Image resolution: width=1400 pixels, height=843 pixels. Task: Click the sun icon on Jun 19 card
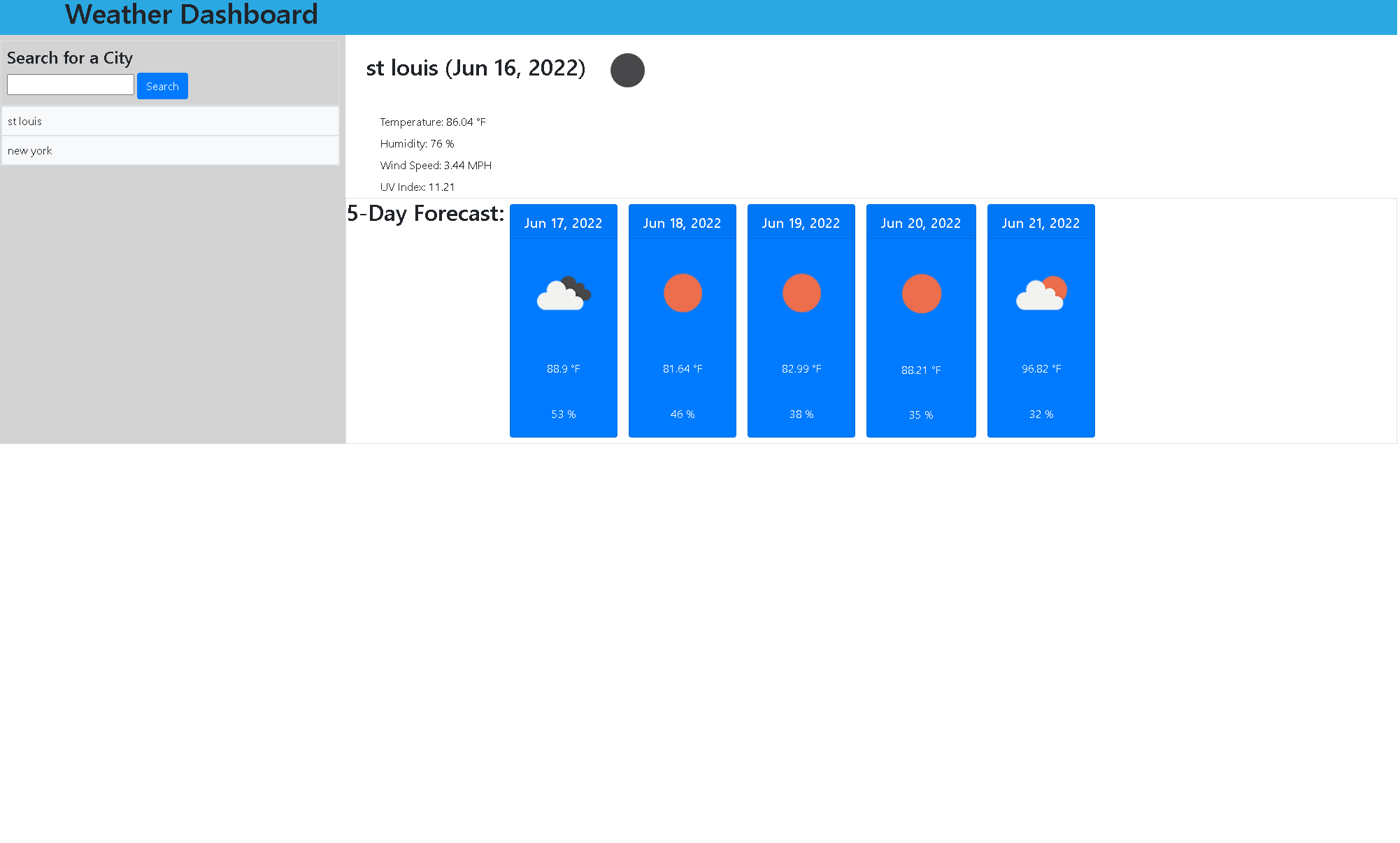[801, 293]
